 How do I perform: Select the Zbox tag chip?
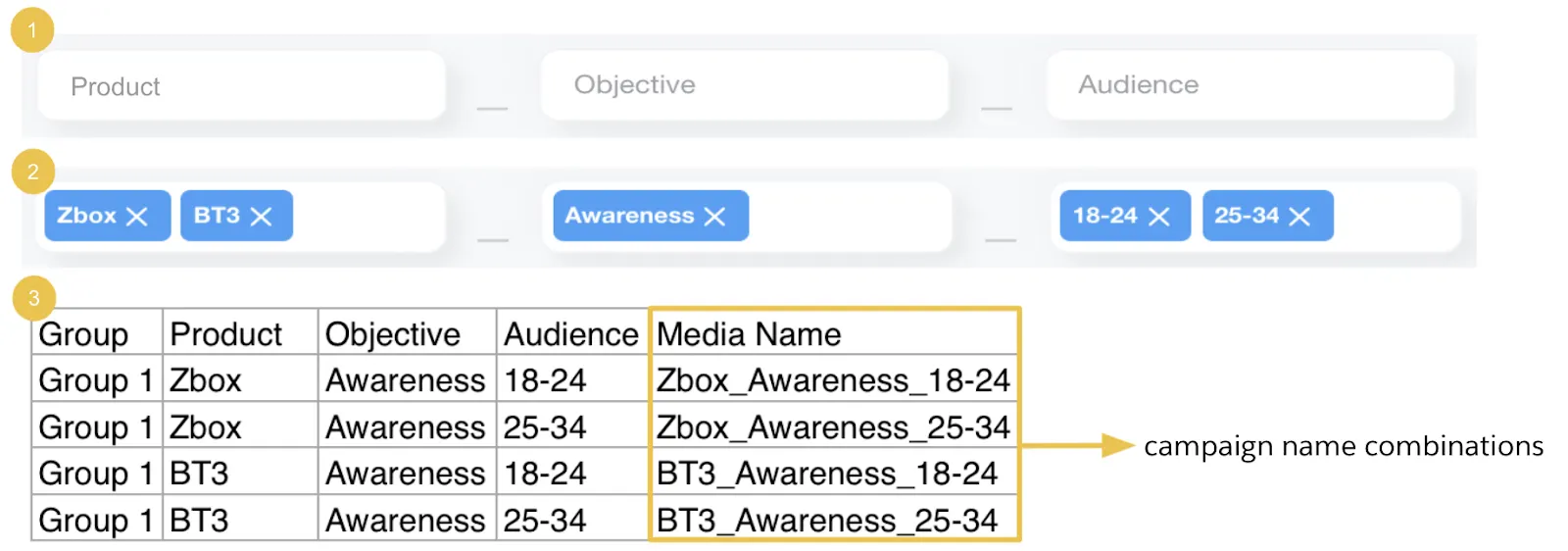point(108,216)
